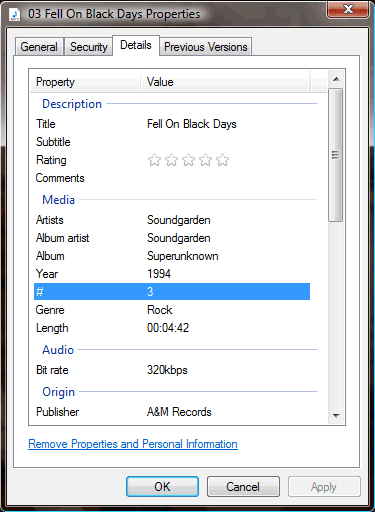The height and width of the screenshot is (512, 375).
Task: Click the empty Comments value field
Action: 227,178
